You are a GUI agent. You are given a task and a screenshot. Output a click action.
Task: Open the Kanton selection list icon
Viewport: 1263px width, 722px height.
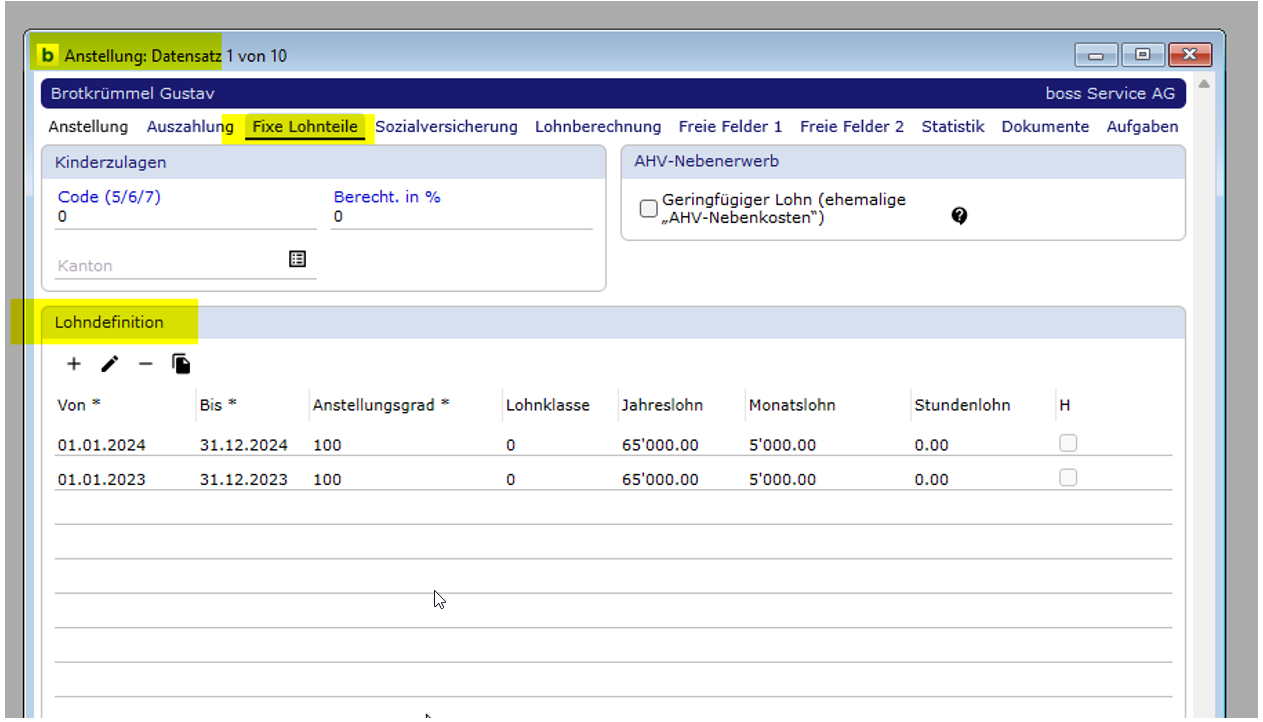pyautogui.click(x=297, y=259)
